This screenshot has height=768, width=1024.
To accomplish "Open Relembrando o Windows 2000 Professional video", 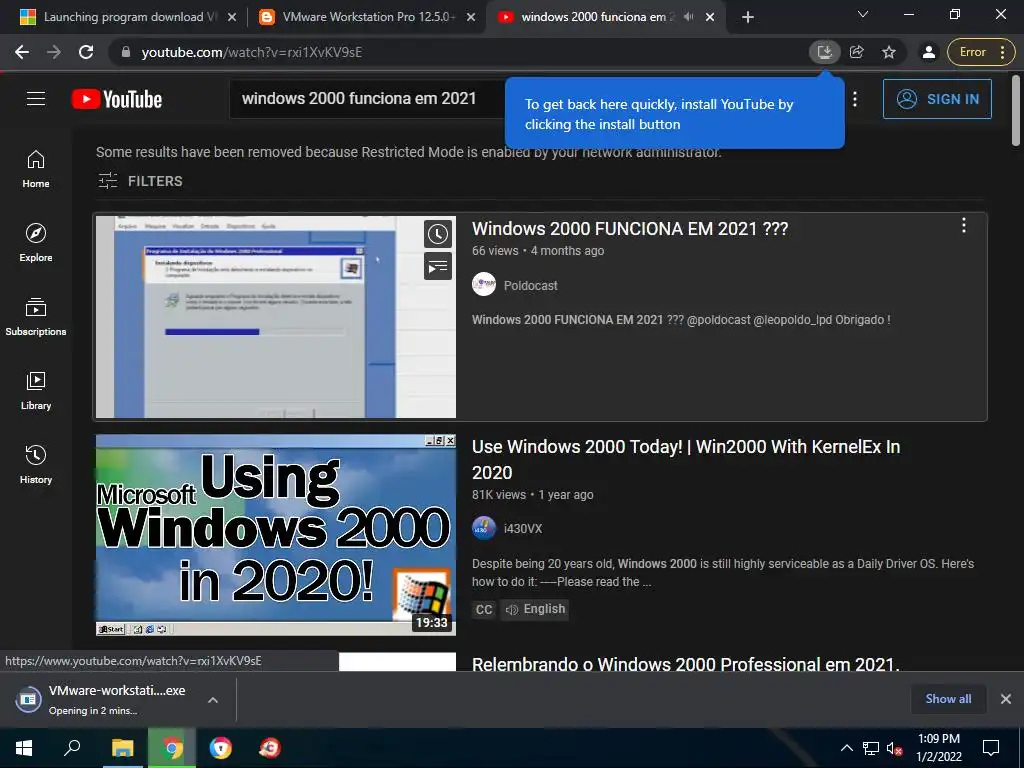I will [686, 662].
